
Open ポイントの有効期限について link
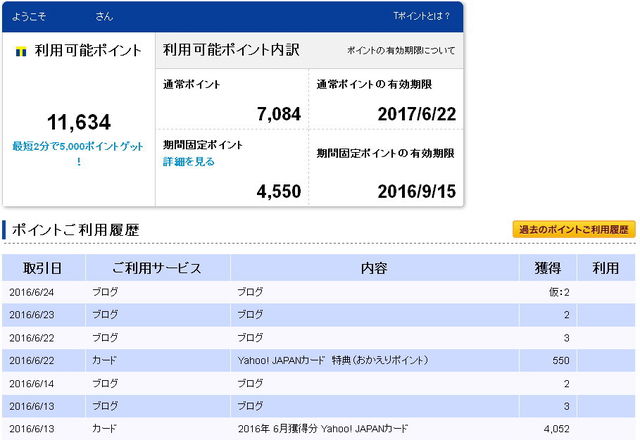pyautogui.click(x=401, y=51)
